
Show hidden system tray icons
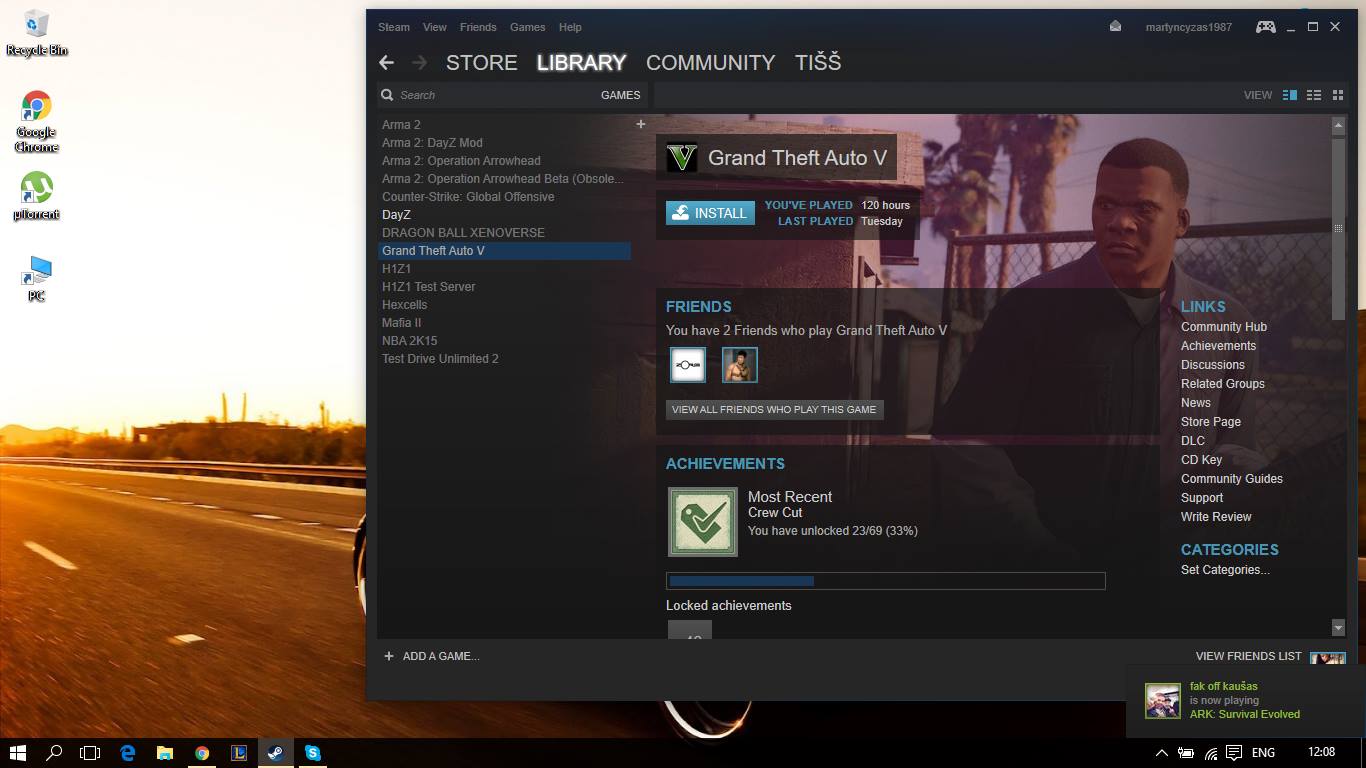(1161, 753)
